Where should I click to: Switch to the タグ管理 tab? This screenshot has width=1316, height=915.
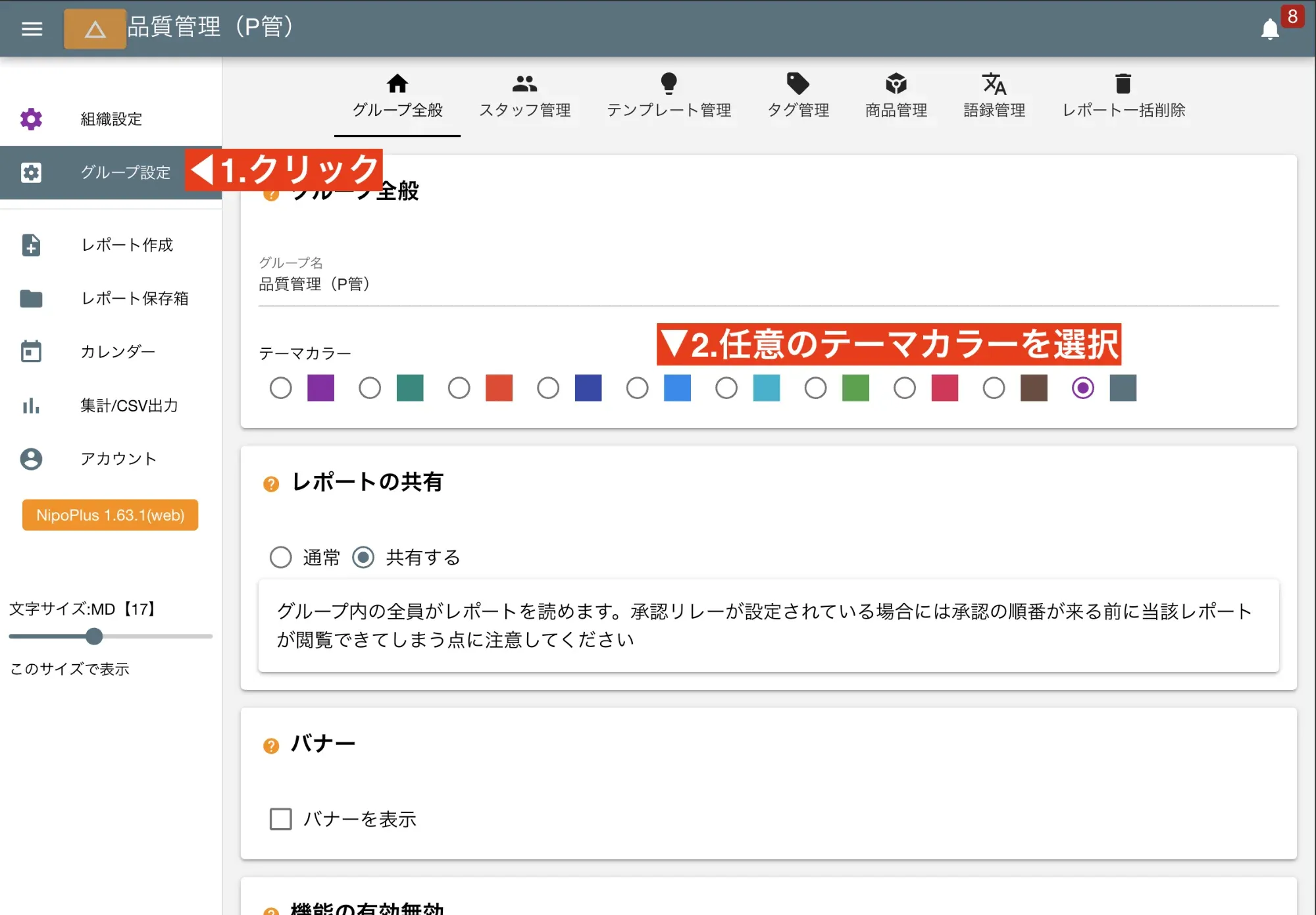coord(799,95)
